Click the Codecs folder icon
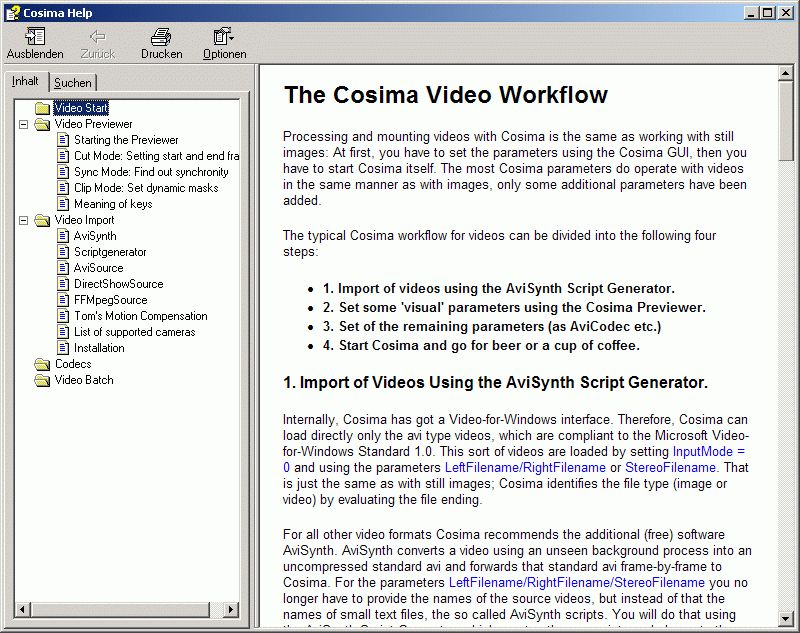800x633 pixels. (42, 364)
